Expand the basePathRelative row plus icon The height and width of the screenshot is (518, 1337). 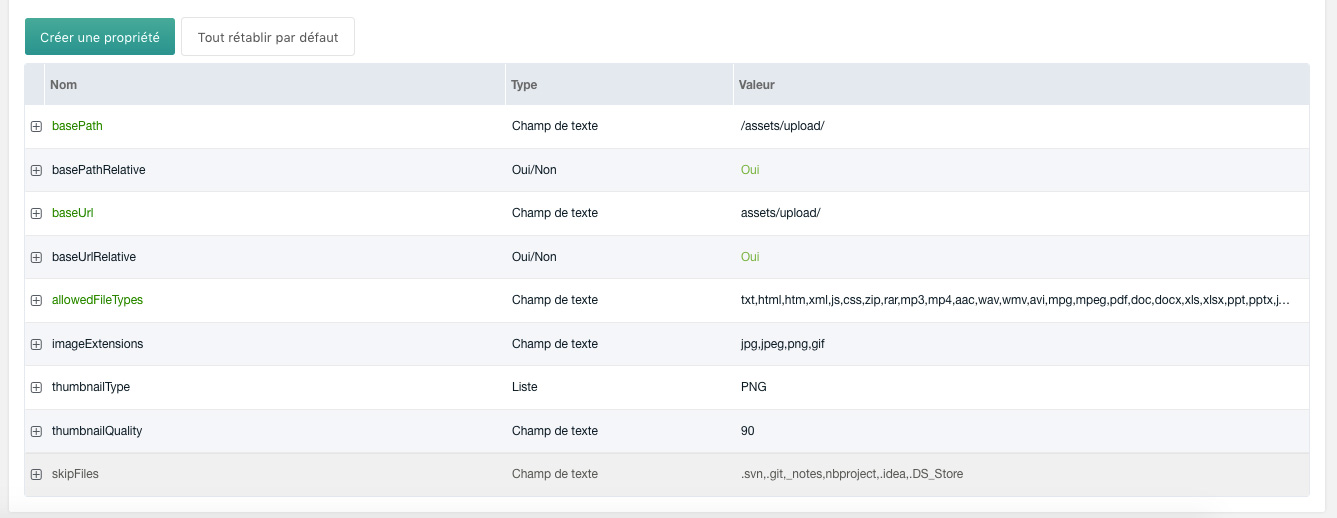pyautogui.click(x=36, y=170)
